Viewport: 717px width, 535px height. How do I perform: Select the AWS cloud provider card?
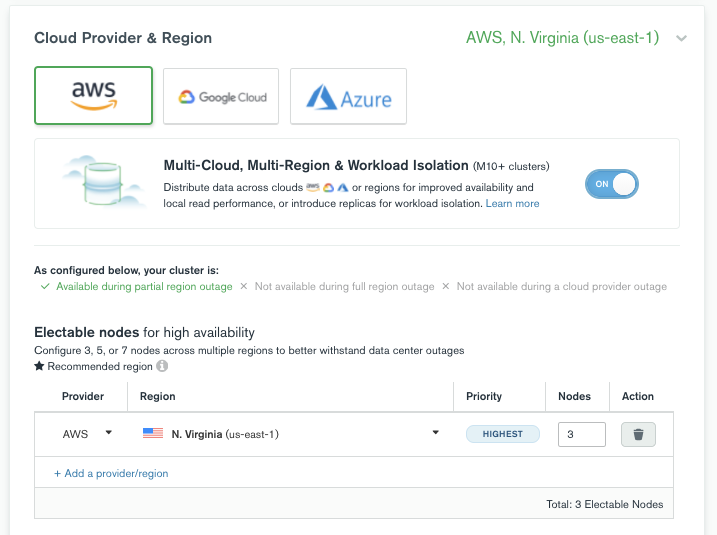[x=93, y=95]
